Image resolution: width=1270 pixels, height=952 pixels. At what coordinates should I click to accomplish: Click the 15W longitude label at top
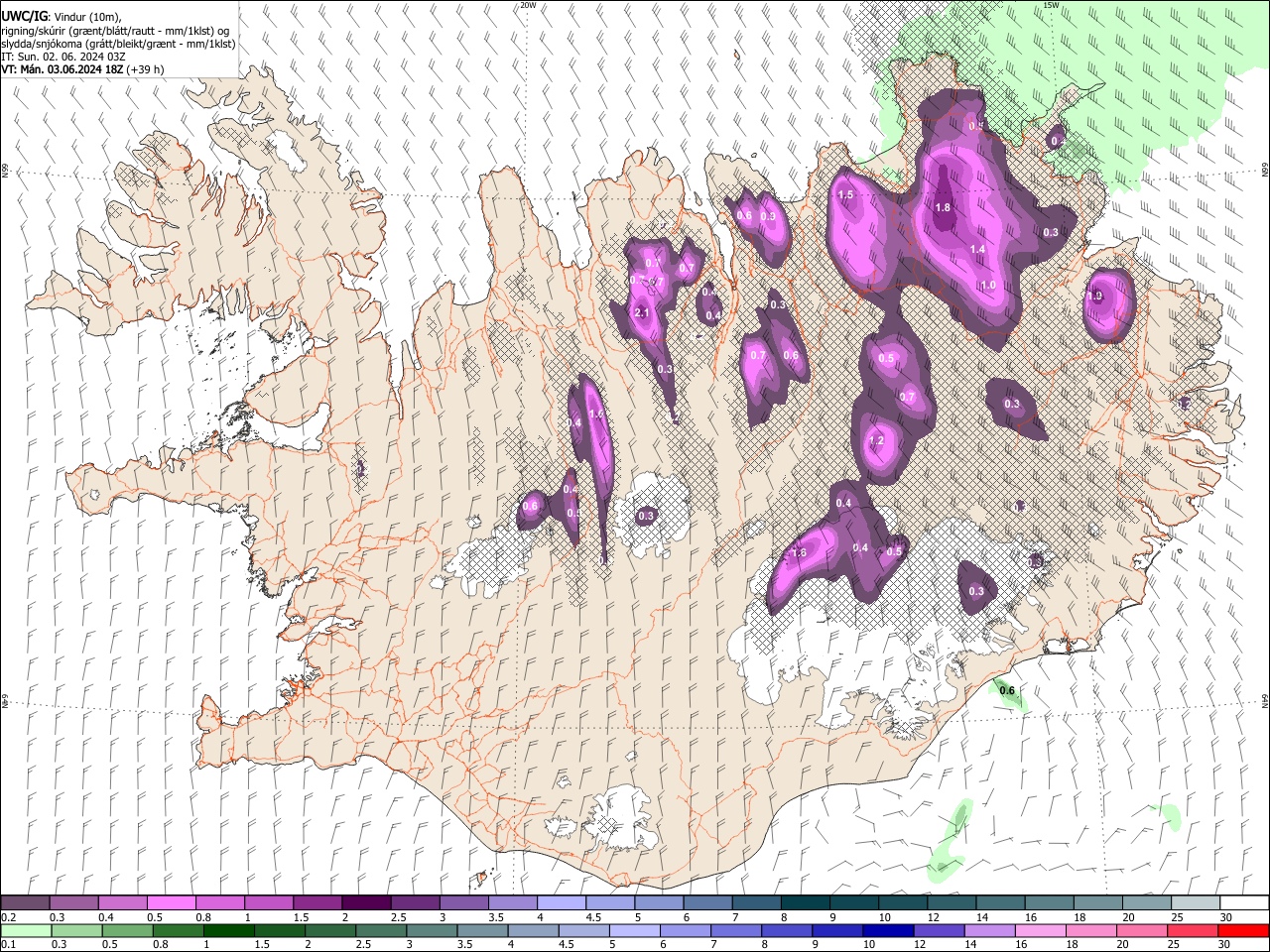tap(1051, 5)
